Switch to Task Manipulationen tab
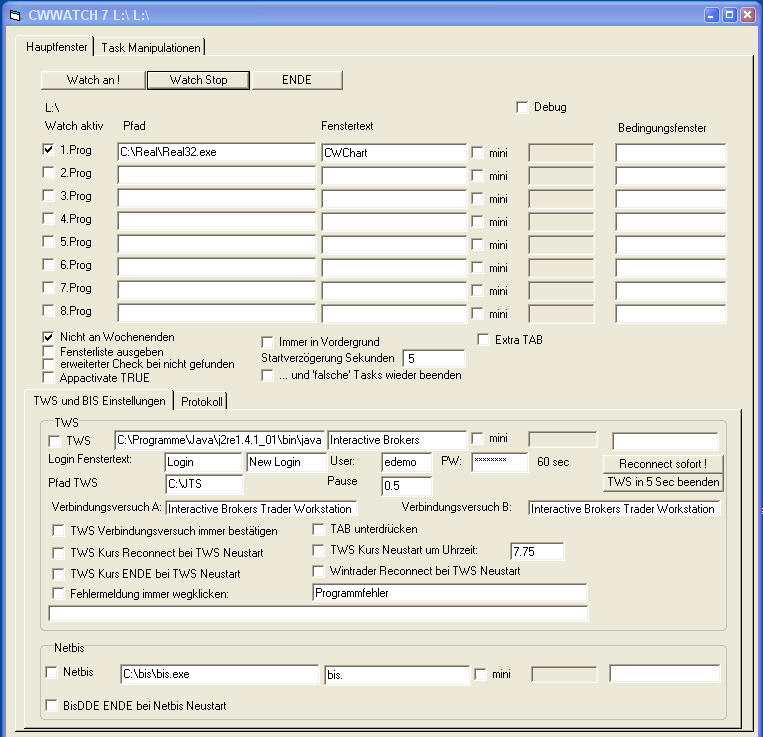 coord(151,47)
